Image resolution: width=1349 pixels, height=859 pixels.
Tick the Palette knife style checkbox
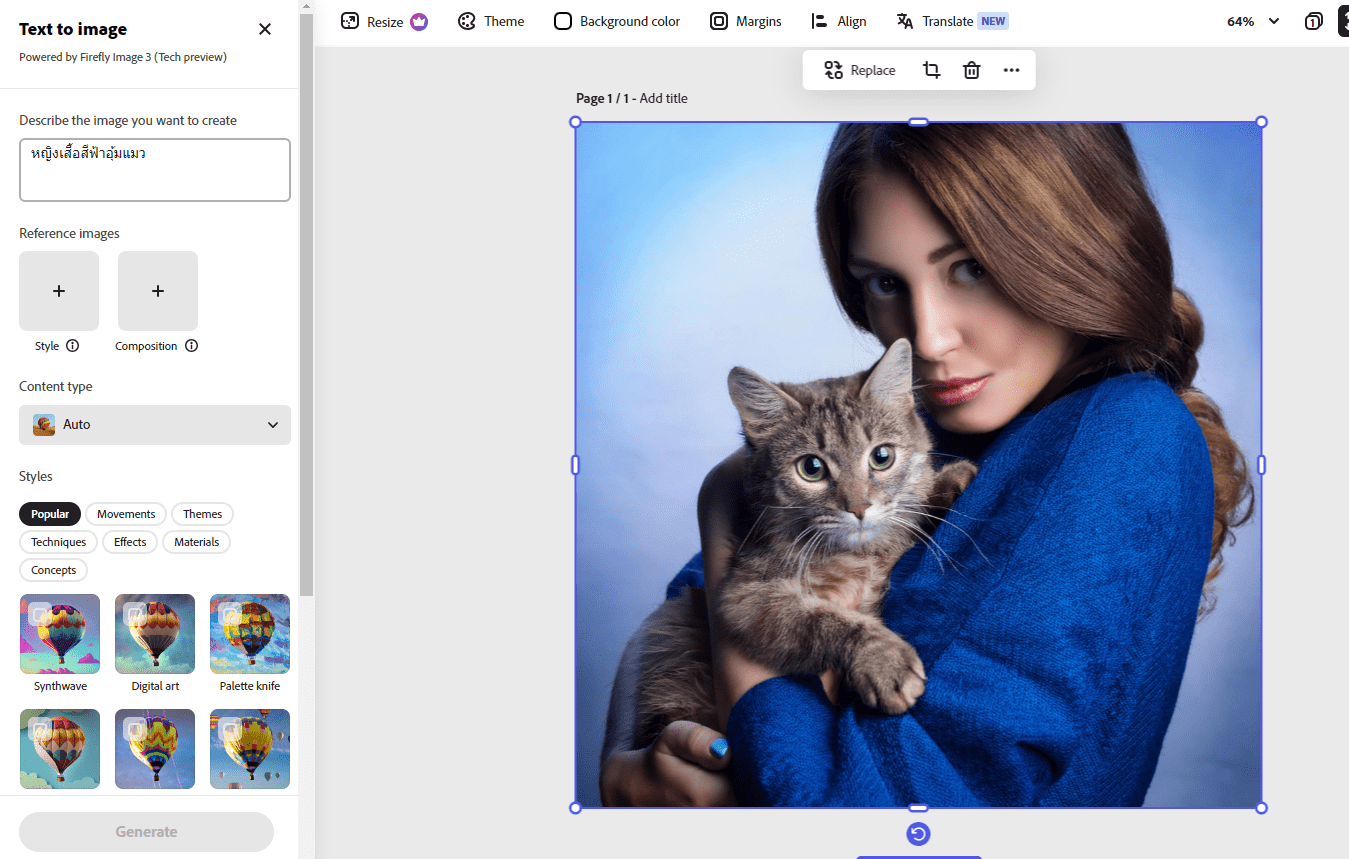230,614
